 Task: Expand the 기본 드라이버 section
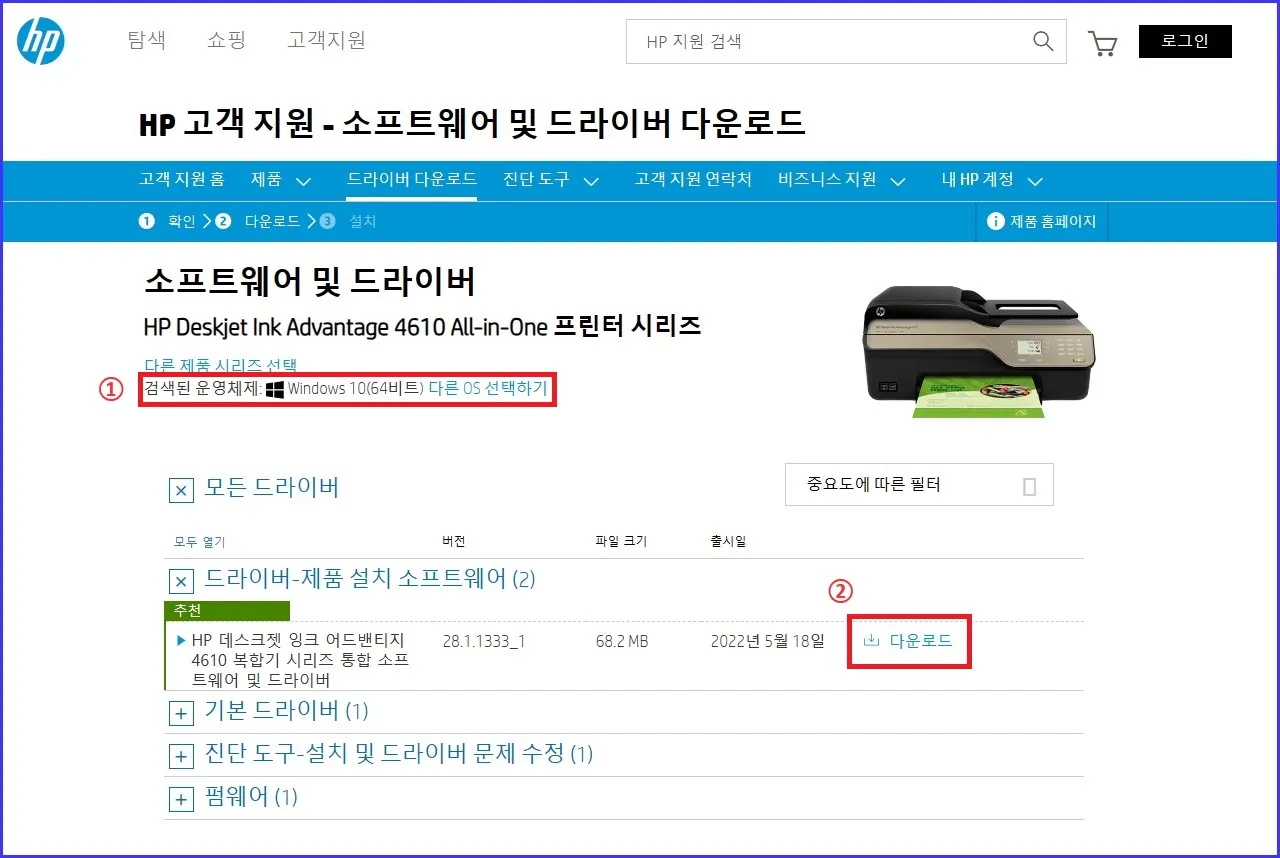coord(181,713)
